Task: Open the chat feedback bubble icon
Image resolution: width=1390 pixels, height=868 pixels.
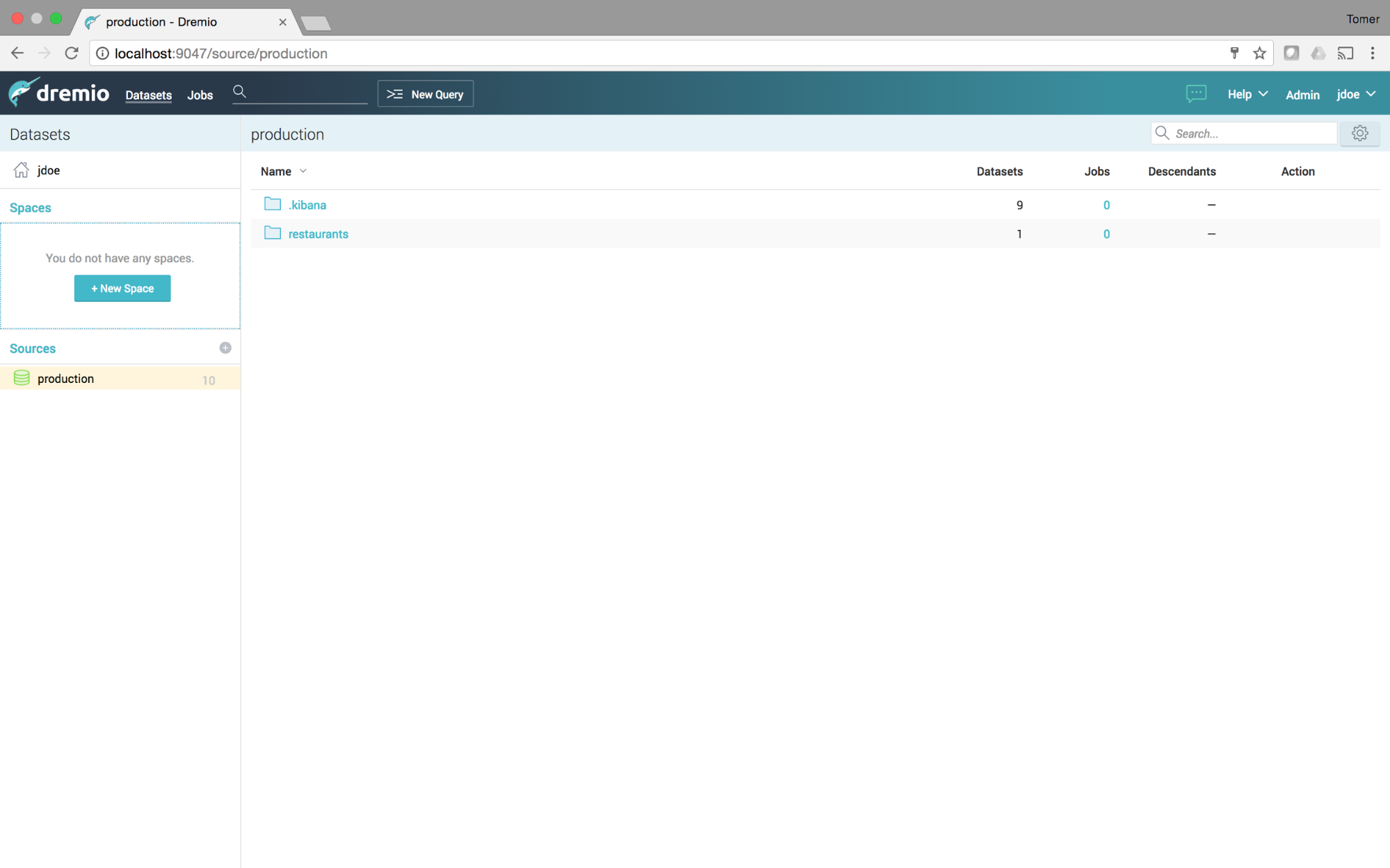Action: pyautogui.click(x=1195, y=94)
